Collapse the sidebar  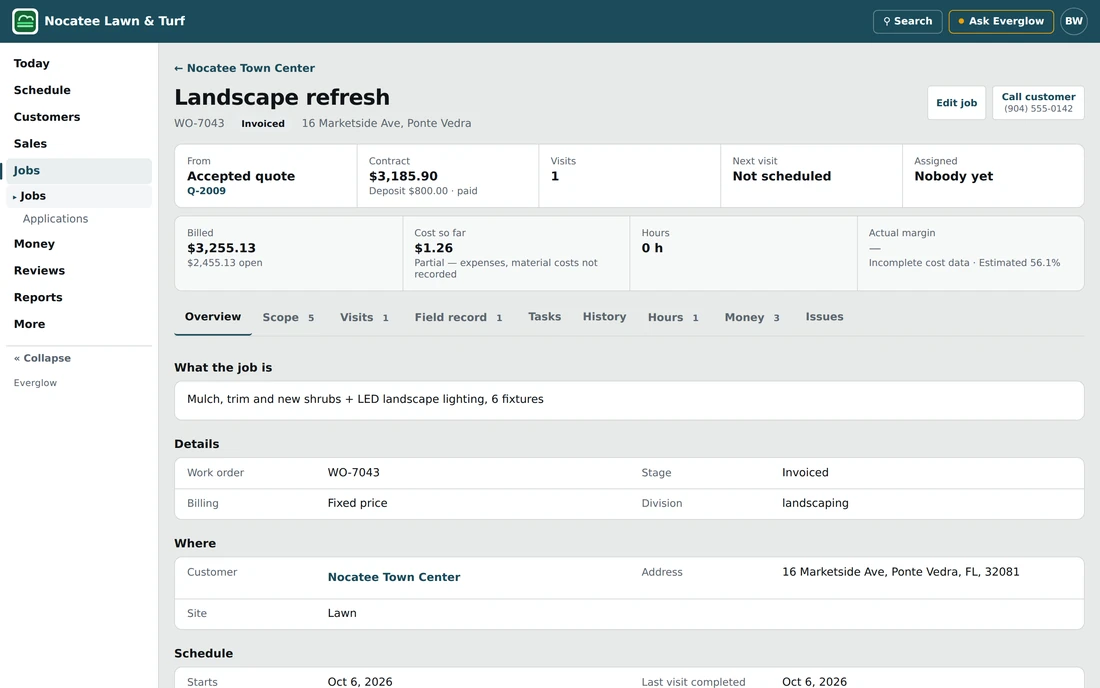(43, 358)
